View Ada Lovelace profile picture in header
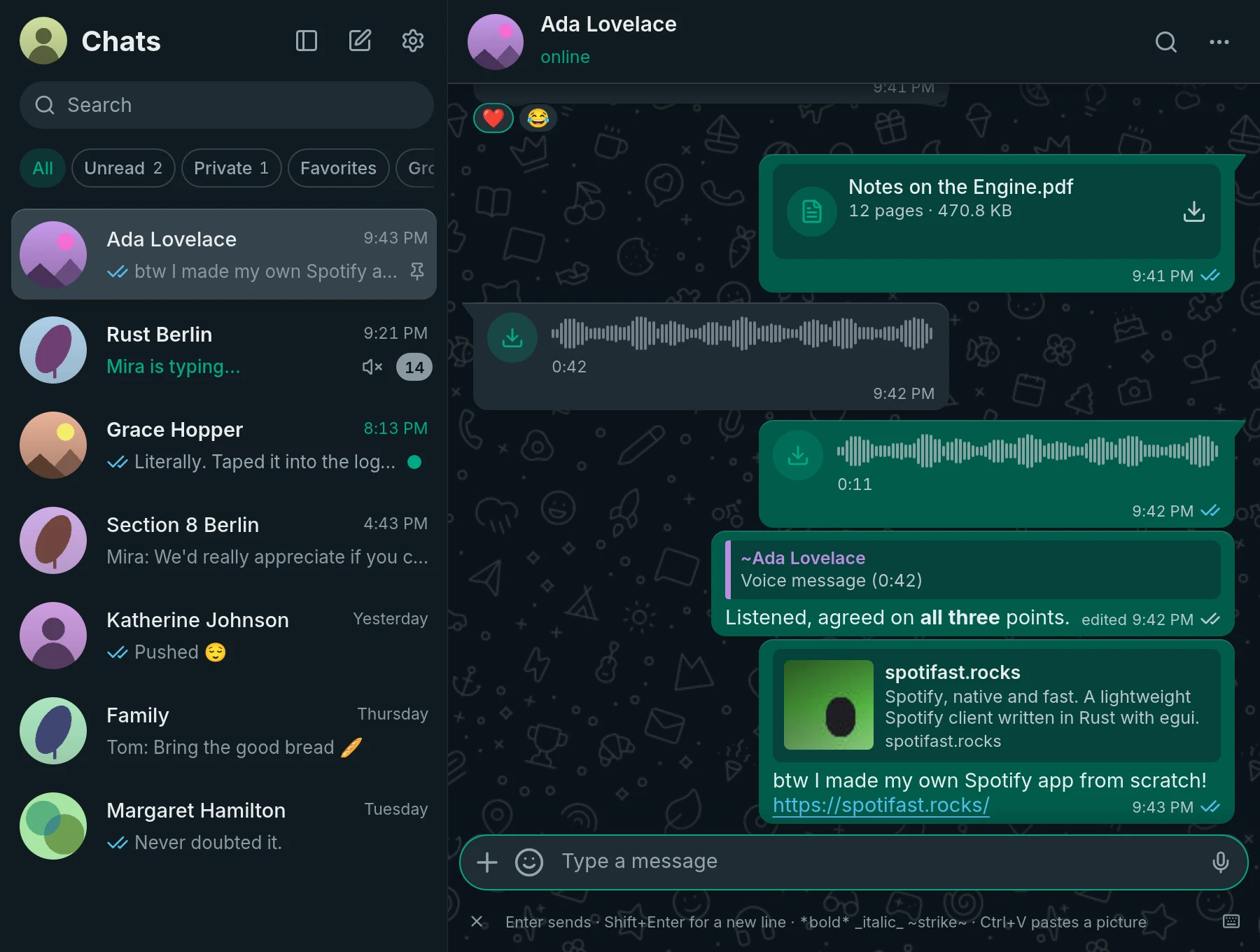The image size is (1260, 952). pos(496,42)
